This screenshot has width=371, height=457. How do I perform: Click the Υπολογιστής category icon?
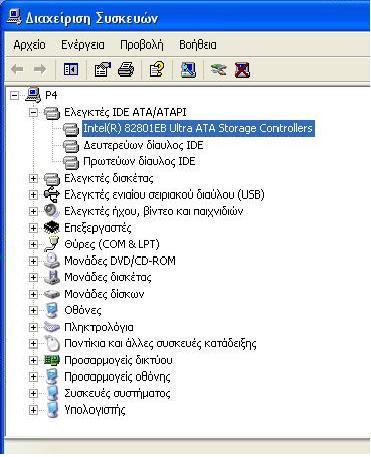tap(52, 410)
